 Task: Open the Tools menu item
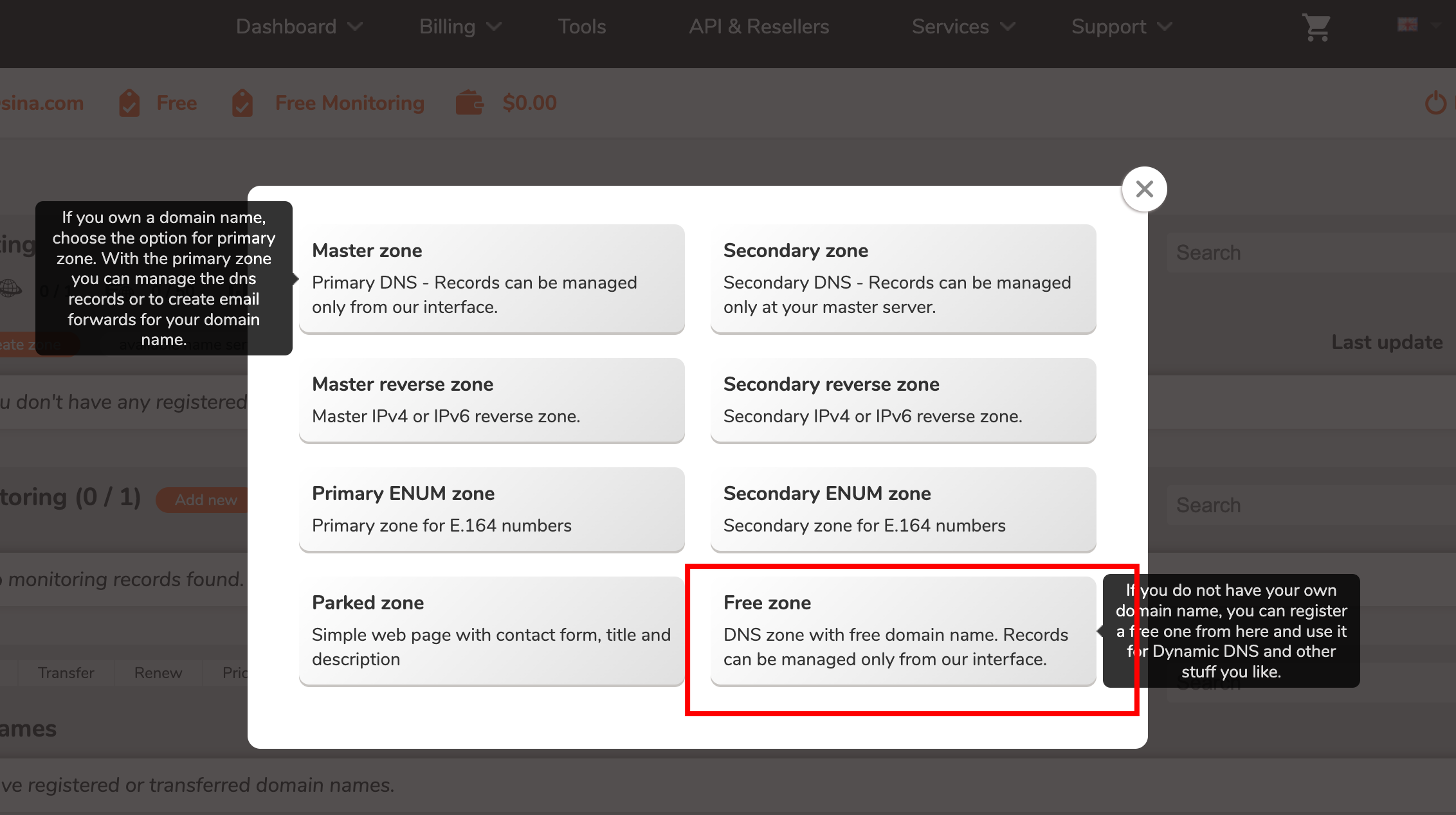[581, 26]
